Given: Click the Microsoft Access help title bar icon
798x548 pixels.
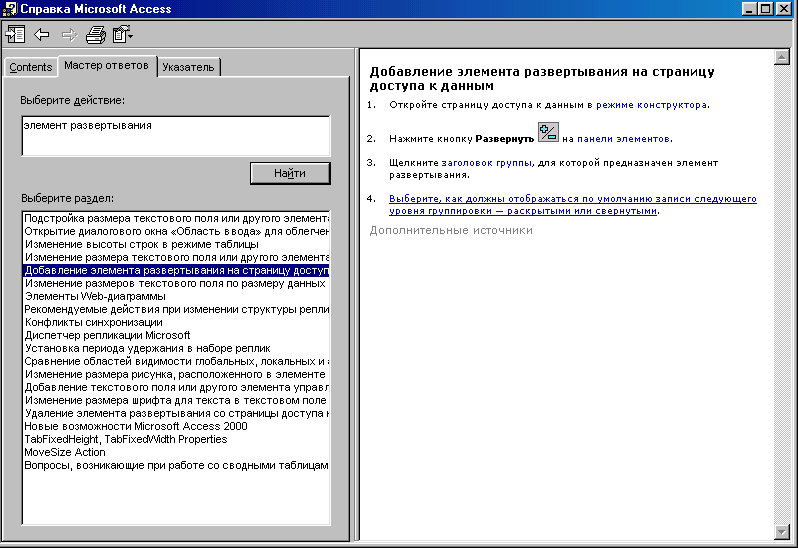Looking at the screenshot, I should coord(10,9).
